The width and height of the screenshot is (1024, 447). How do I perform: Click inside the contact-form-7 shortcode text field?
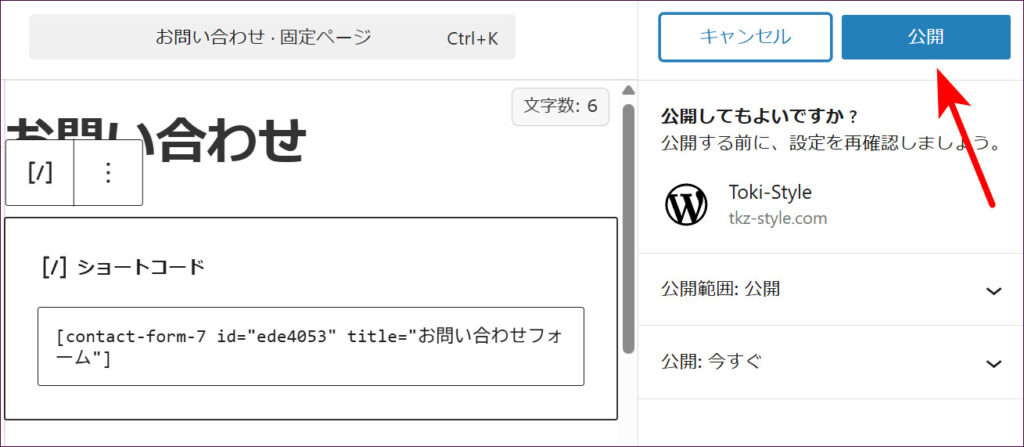point(310,346)
